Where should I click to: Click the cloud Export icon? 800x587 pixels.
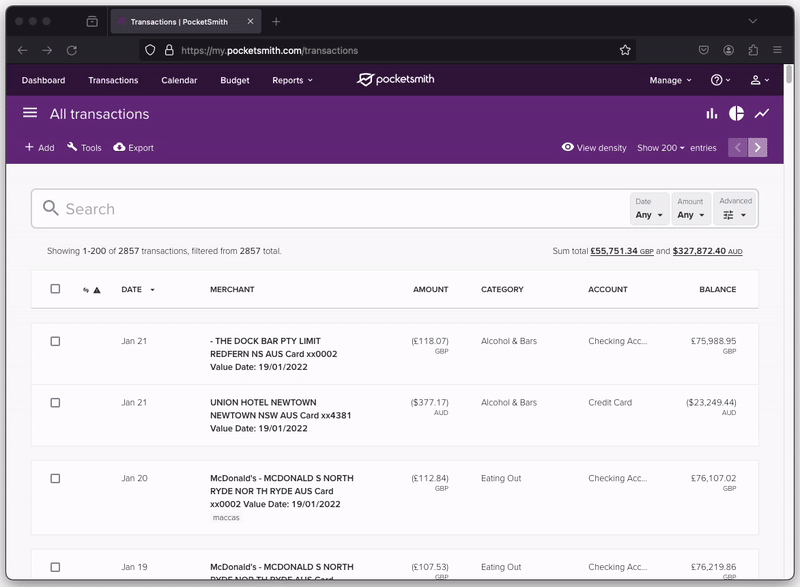tap(120, 148)
